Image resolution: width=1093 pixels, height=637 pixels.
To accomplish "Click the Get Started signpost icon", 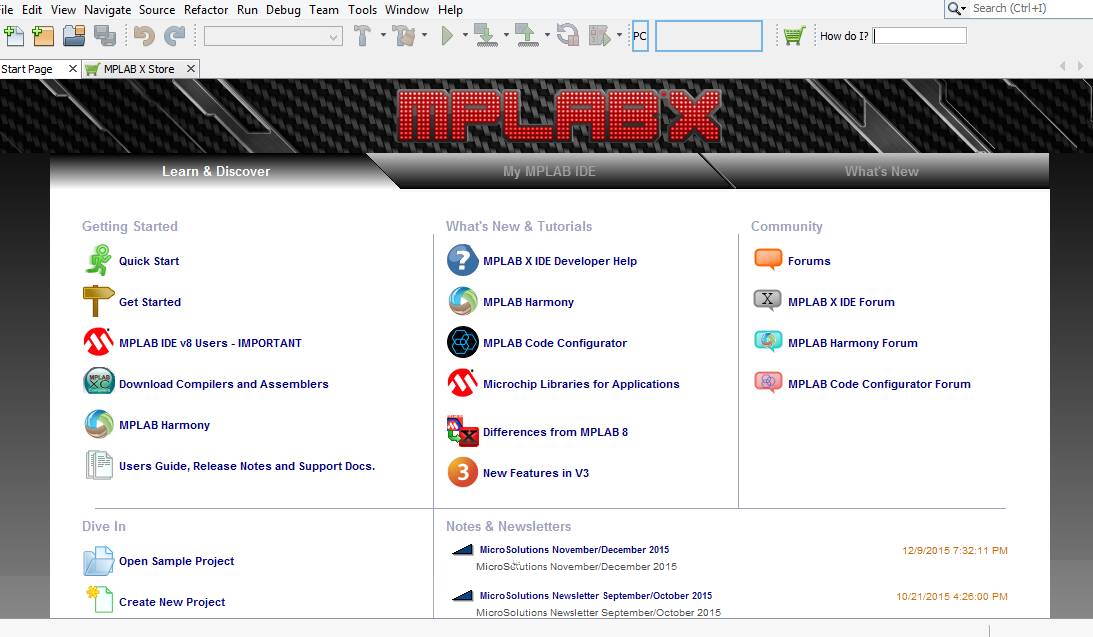I will pos(98,302).
